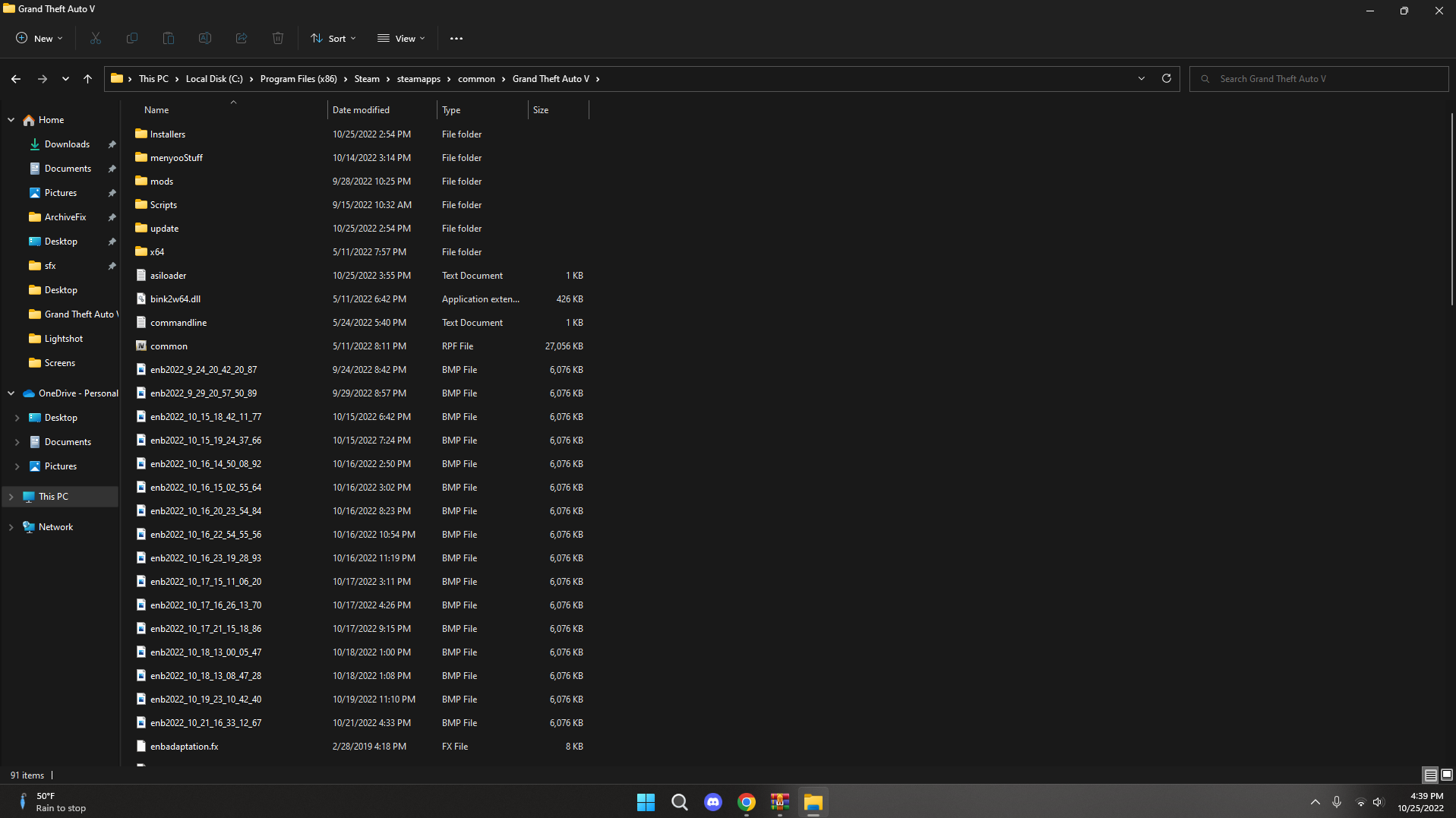Click the Paste icon in the toolbar
This screenshot has width=1456, height=818.
[x=168, y=38]
